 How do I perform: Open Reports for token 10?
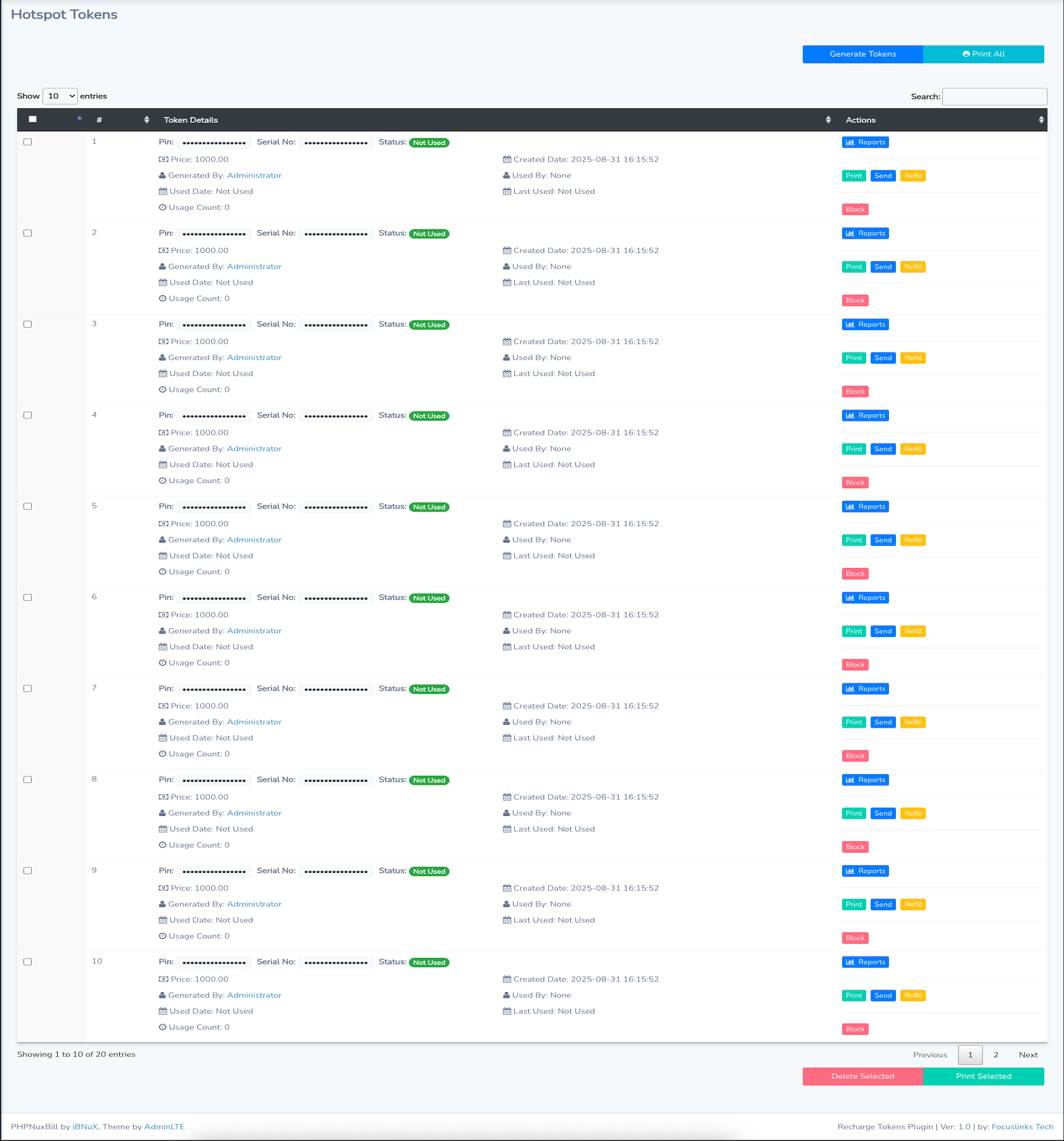(865, 962)
